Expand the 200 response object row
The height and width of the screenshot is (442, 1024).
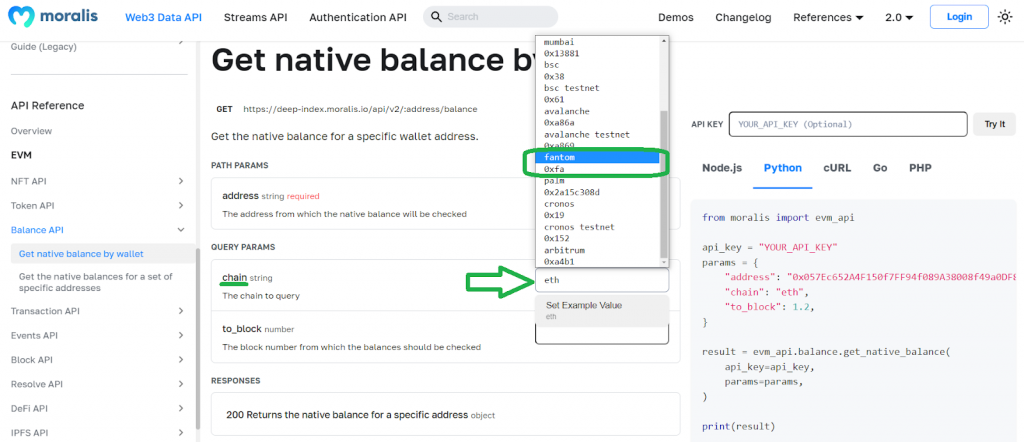(x=445, y=415)
